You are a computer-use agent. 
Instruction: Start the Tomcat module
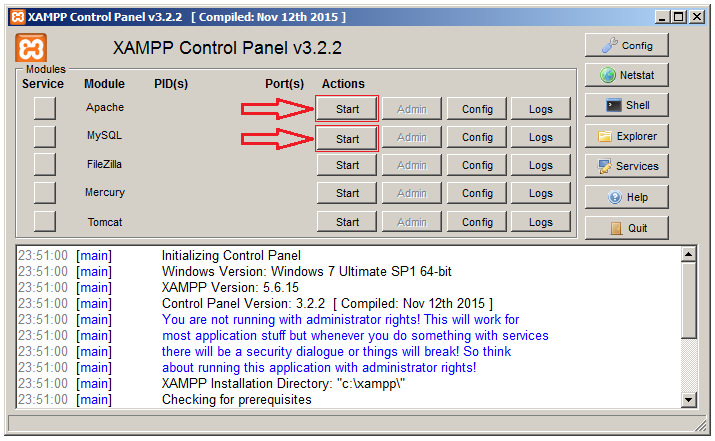coord(347,222)
